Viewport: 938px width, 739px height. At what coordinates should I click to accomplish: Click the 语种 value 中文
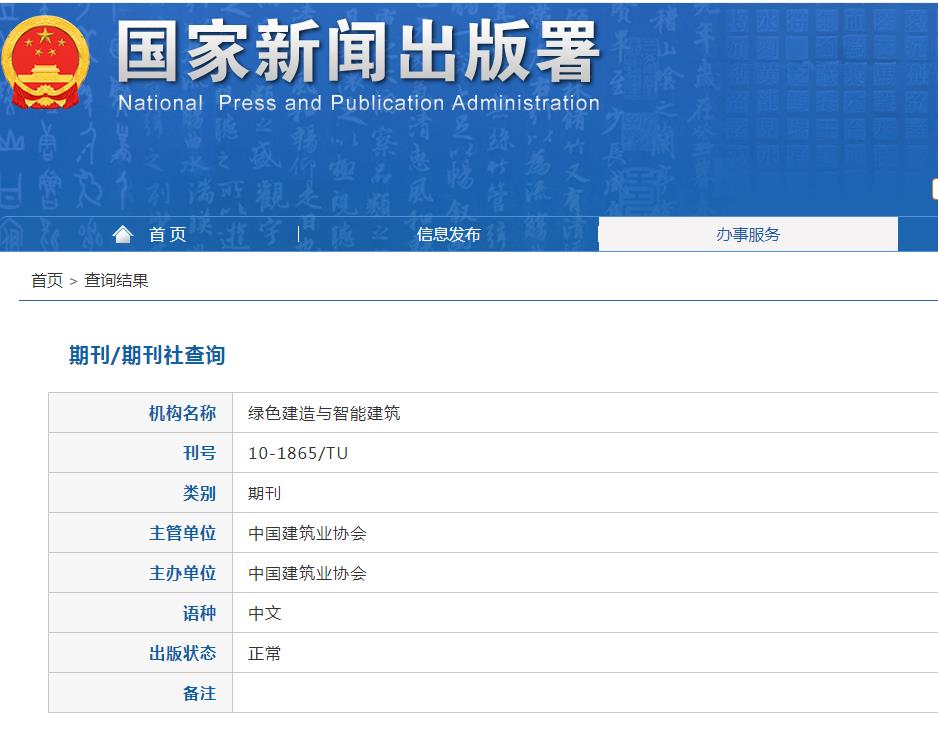point(264,612)
